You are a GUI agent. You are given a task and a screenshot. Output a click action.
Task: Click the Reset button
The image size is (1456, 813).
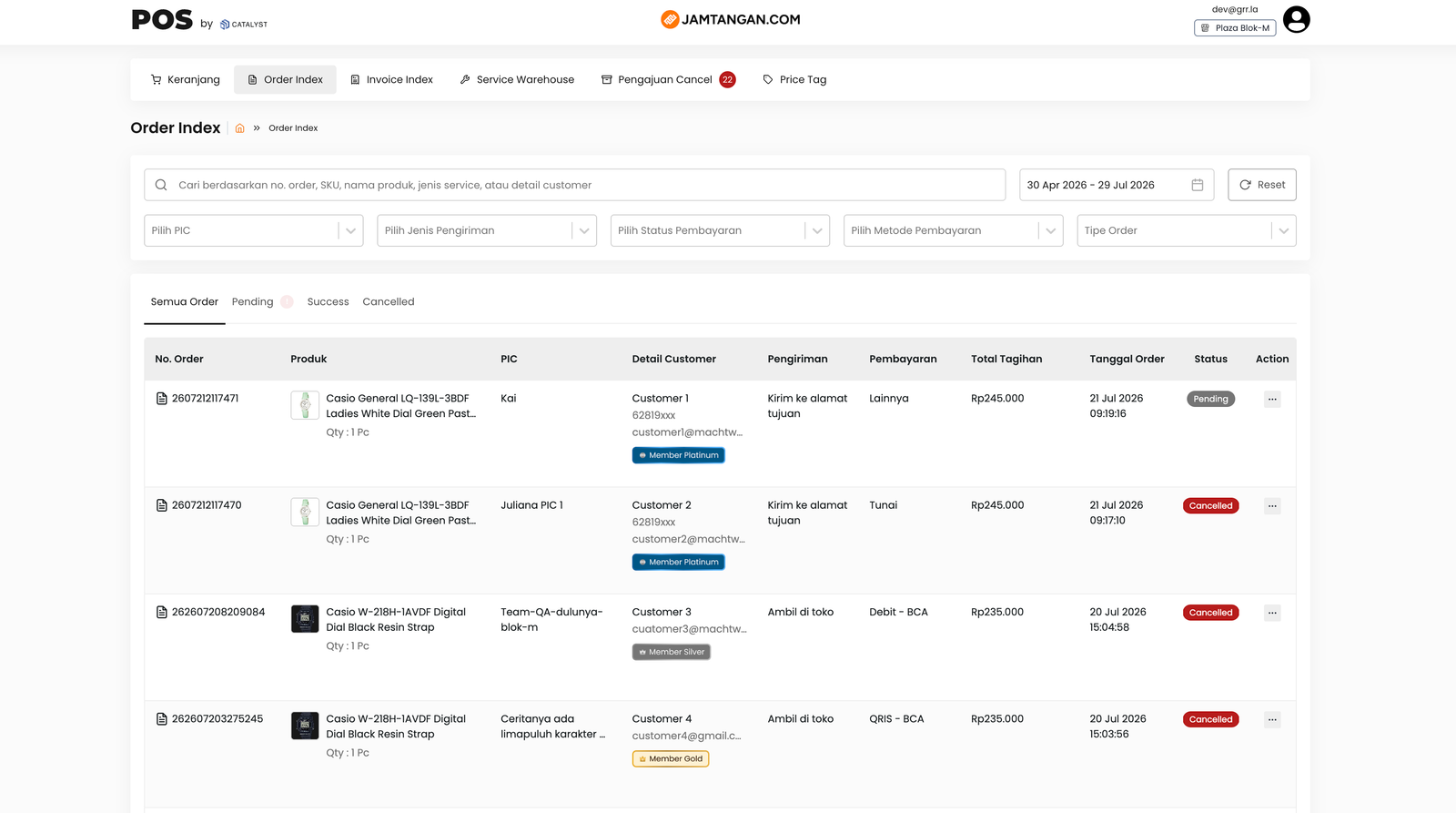(x=1262, y=185)
